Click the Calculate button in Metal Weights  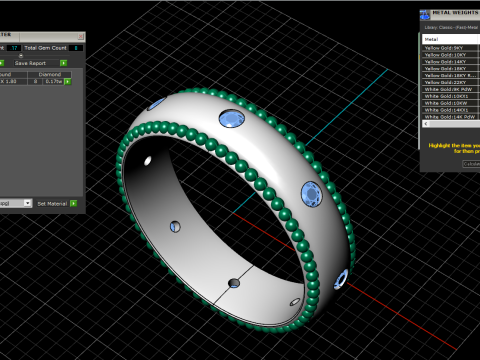tap(471, 164)
